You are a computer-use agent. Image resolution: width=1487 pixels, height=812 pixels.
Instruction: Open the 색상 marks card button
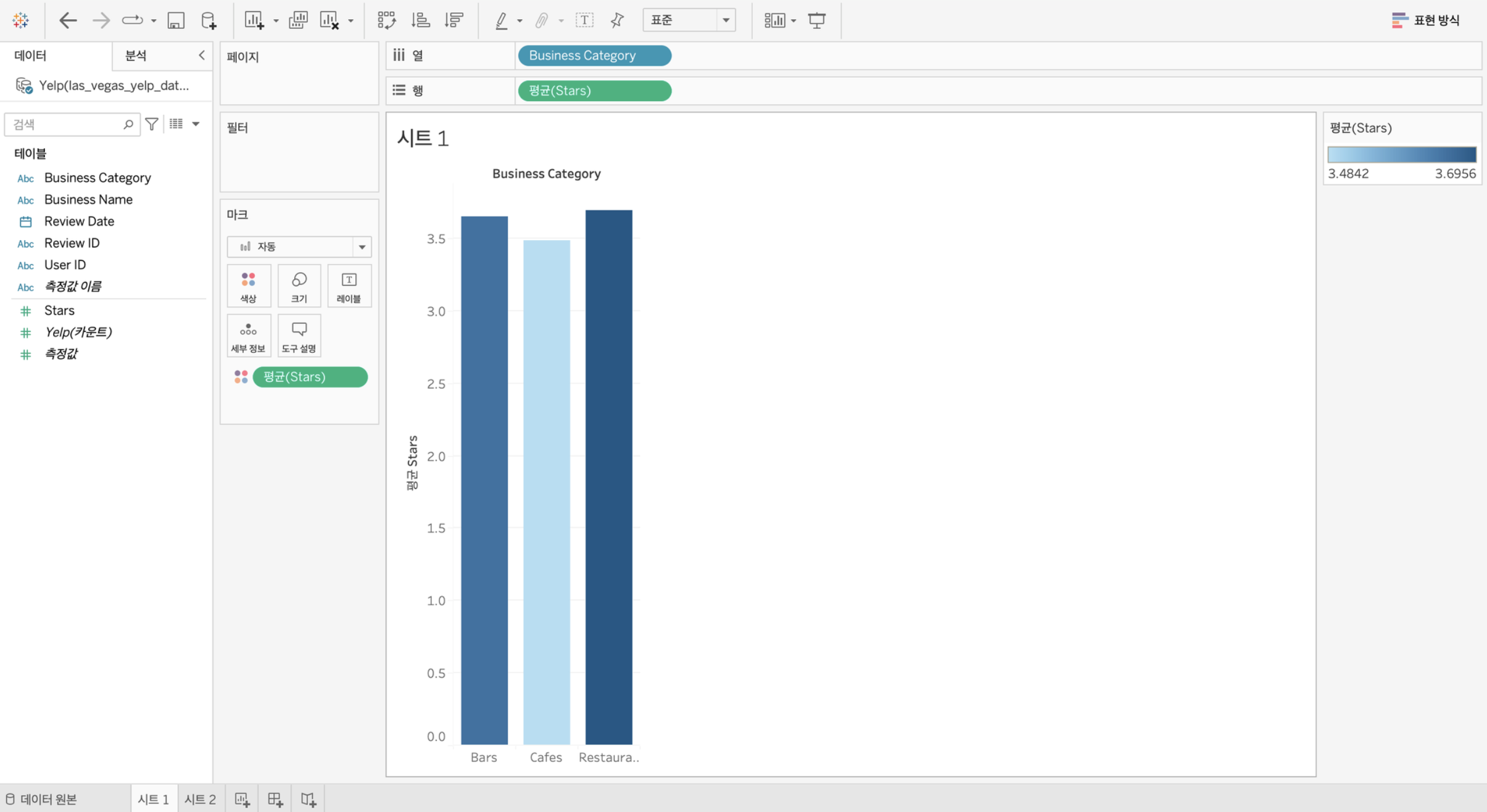(249, 286)
